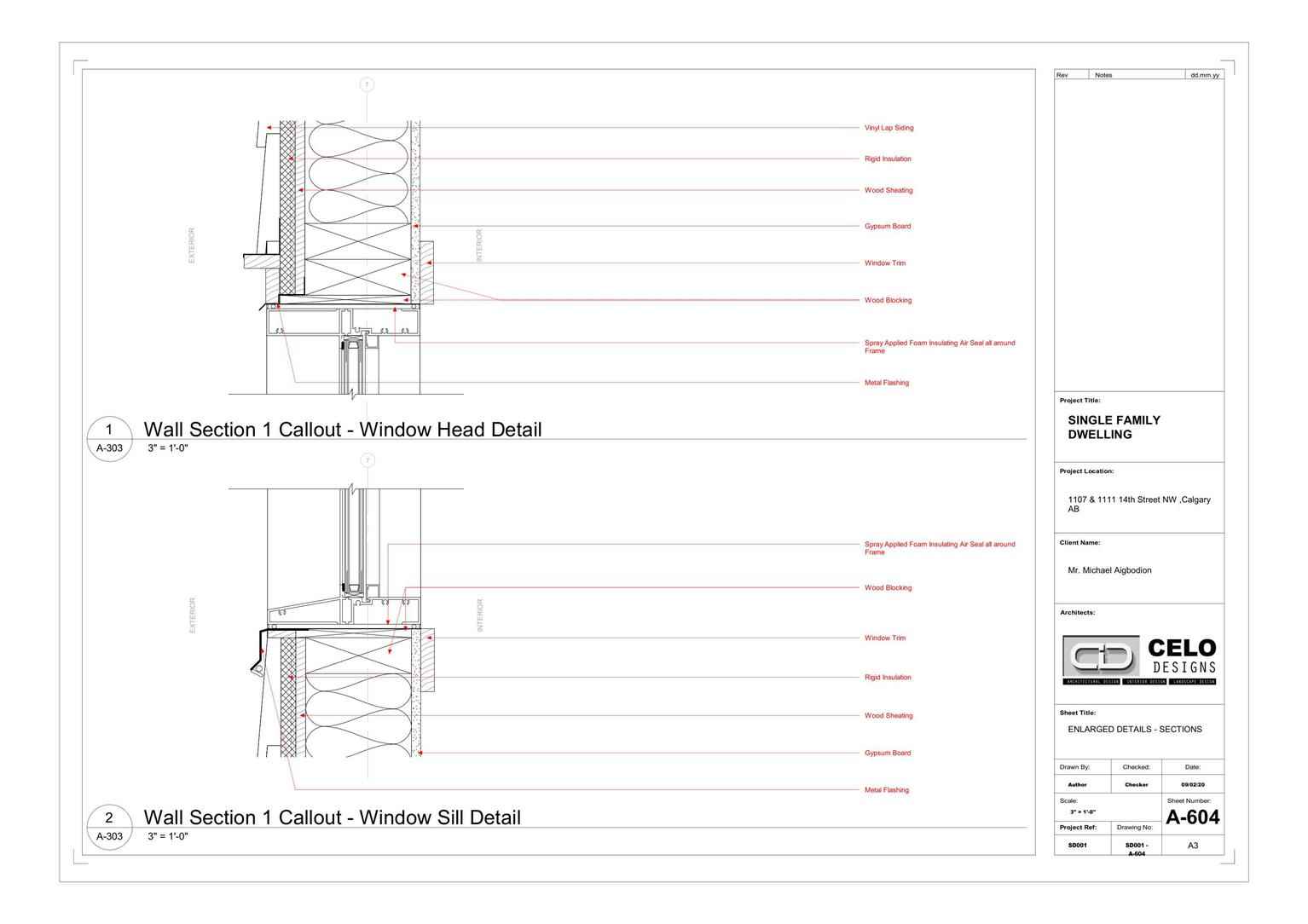Click the "Window Sill Detail" view title
Viewport: 1308px width, 924px height.
pos(333,817)
